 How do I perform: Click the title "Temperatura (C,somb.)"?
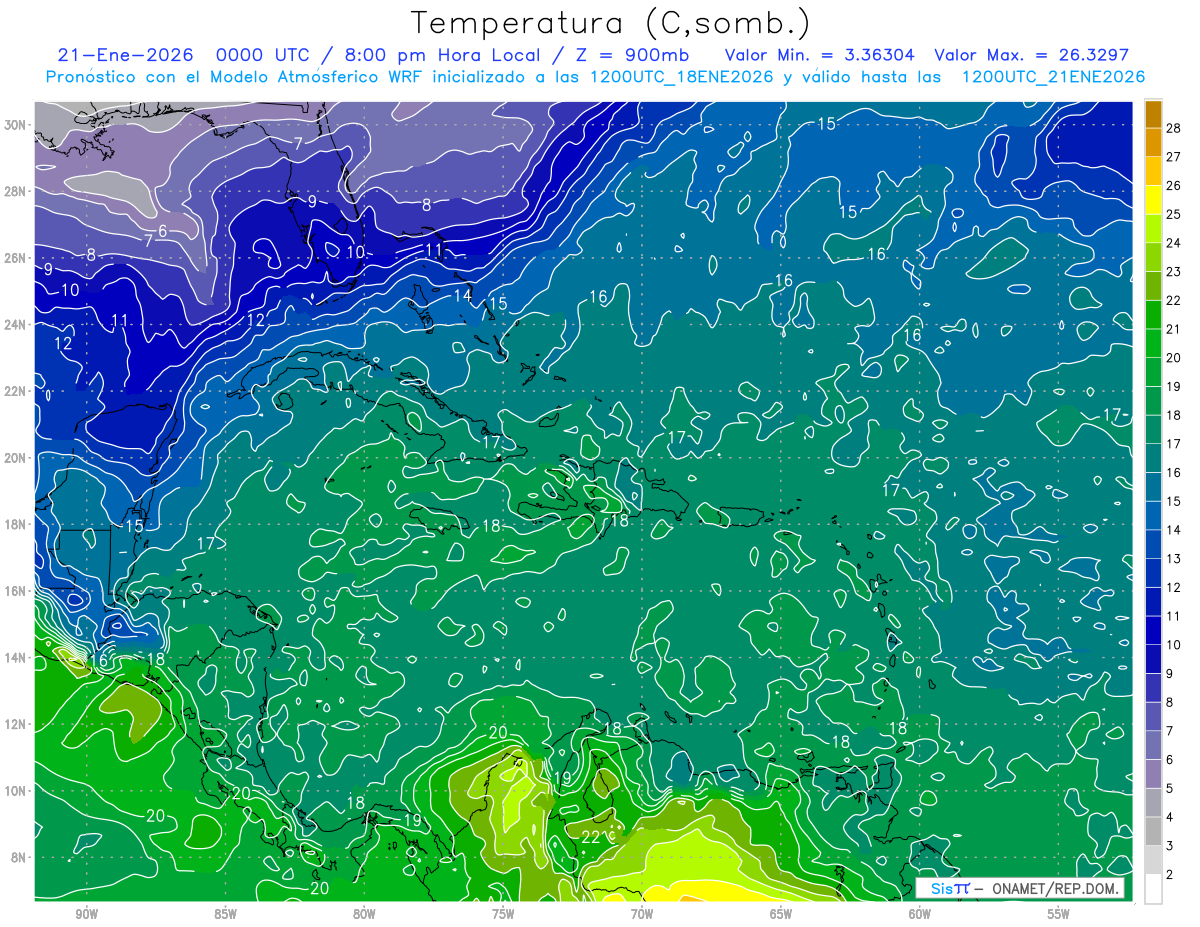coord(611,23)
